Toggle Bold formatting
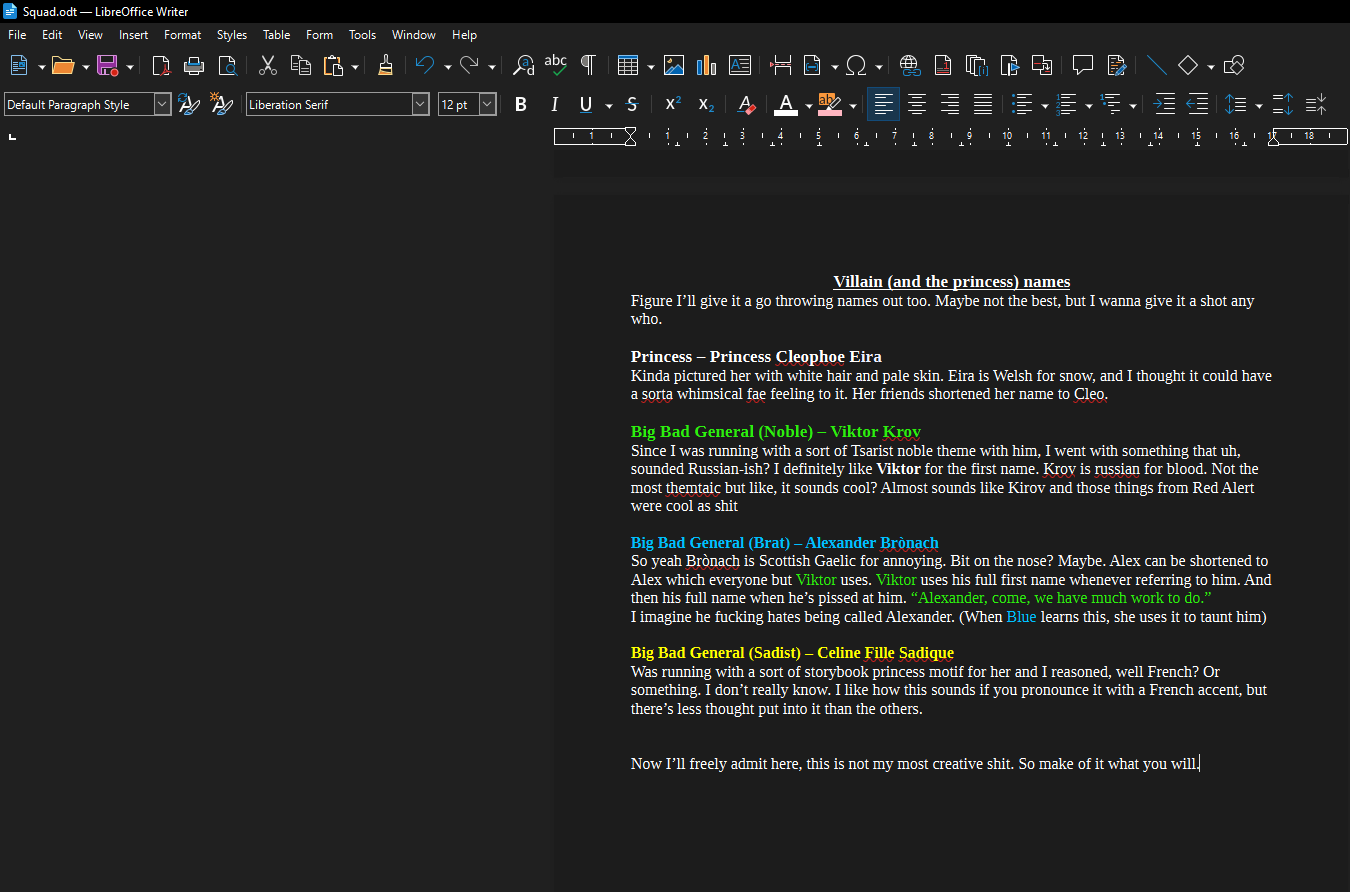The image size is (1350, 892). tap(520, 104)
